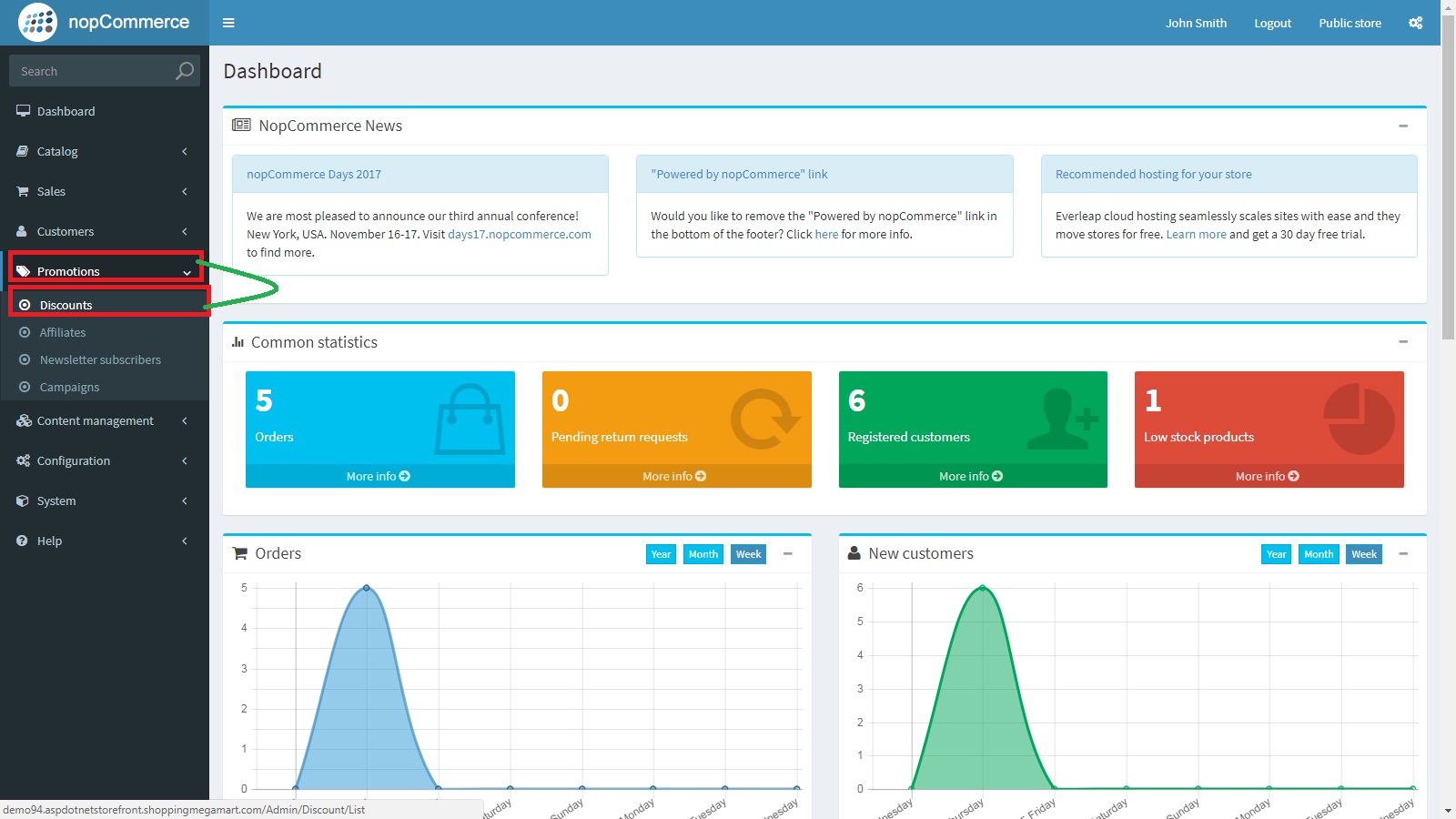Click the Discounts circle icon
The image size is (1456, 819).
tap(25, 305)
